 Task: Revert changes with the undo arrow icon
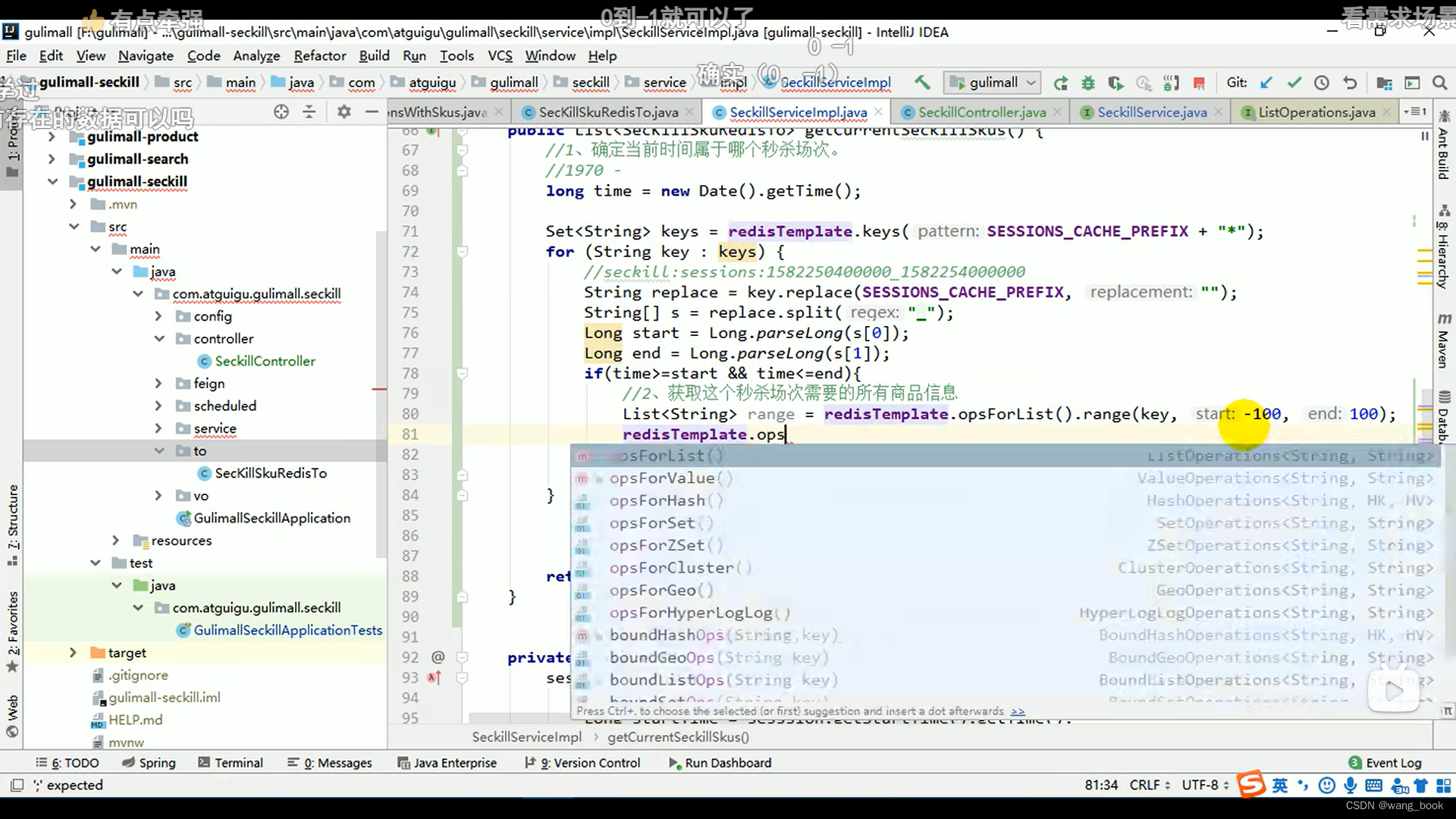1350,83
